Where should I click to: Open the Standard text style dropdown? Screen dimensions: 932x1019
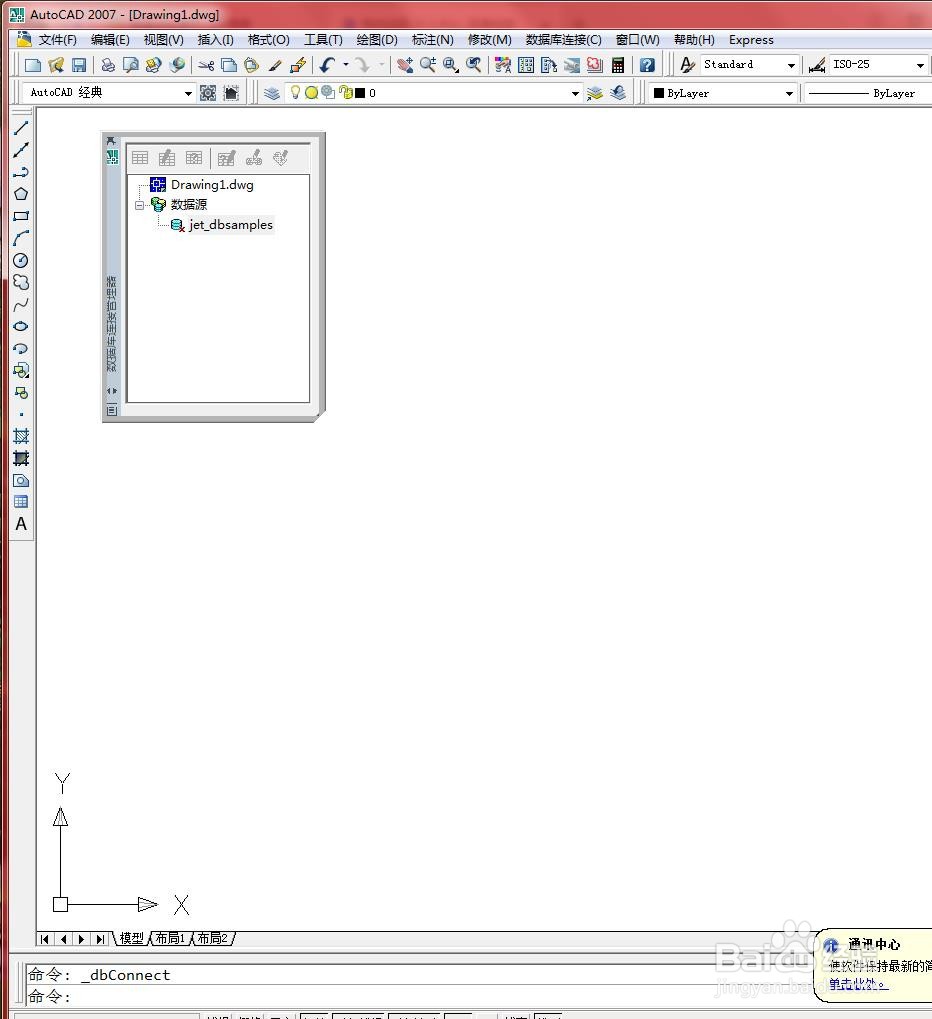[791, 65]
